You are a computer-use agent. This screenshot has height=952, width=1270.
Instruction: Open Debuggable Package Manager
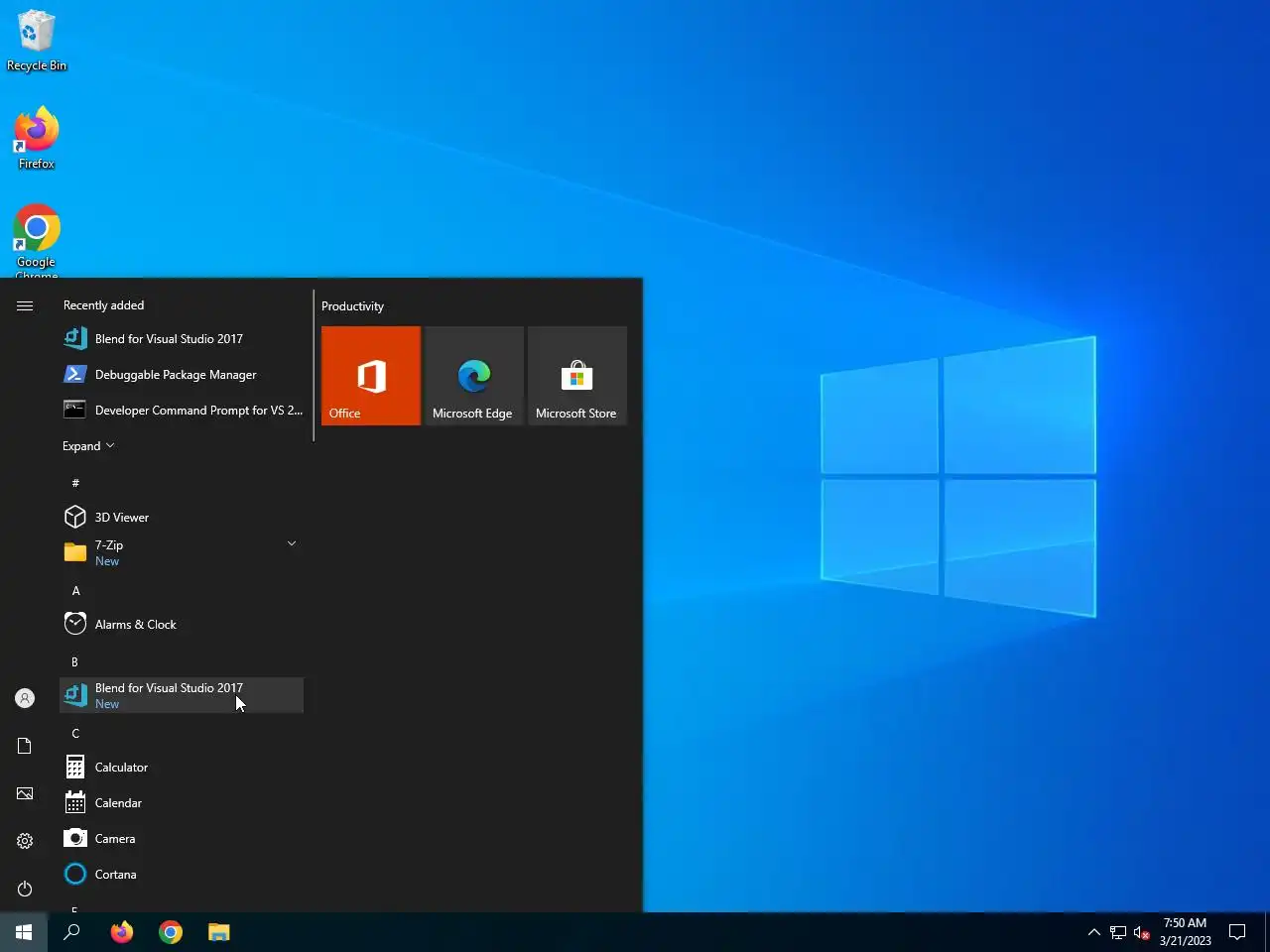tap(182, 375)
